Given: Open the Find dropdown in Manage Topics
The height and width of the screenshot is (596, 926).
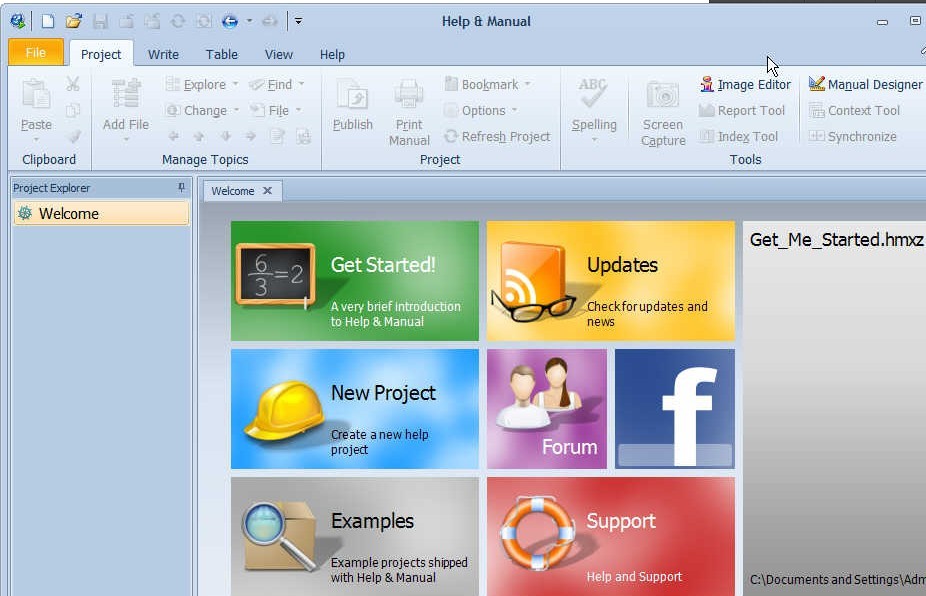Looking at the screenshot, I should (277, 84).
